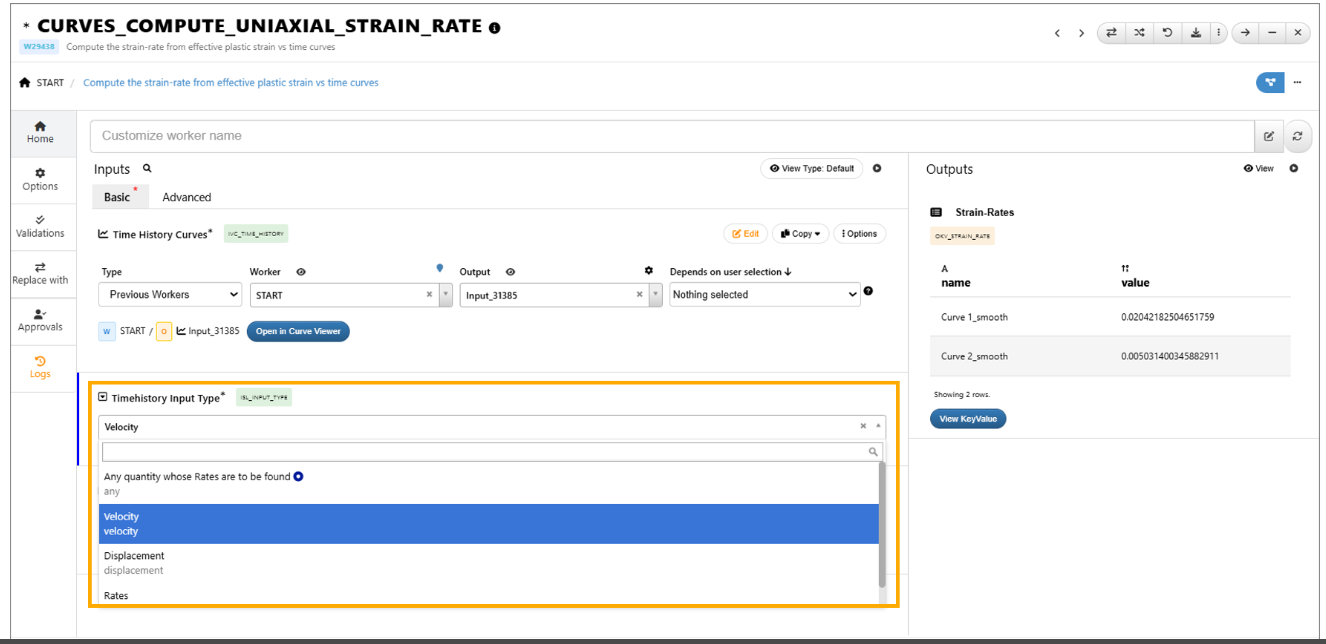Screen dimensions: 1326x644
Task: Expand the Copy dropdown button
Action: (x=801, y=234)
